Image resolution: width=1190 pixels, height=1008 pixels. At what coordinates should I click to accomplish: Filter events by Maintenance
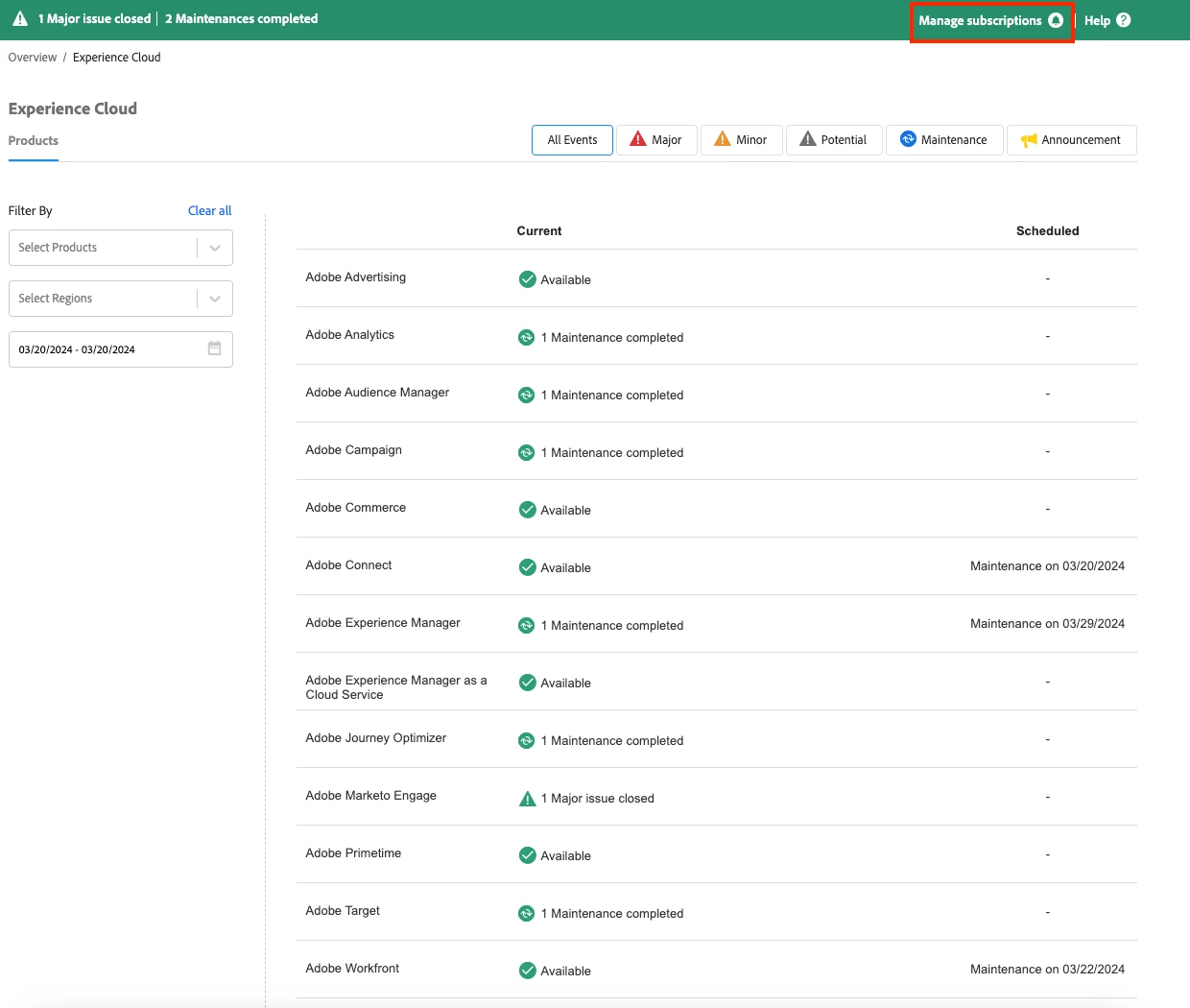click(944, 140)
